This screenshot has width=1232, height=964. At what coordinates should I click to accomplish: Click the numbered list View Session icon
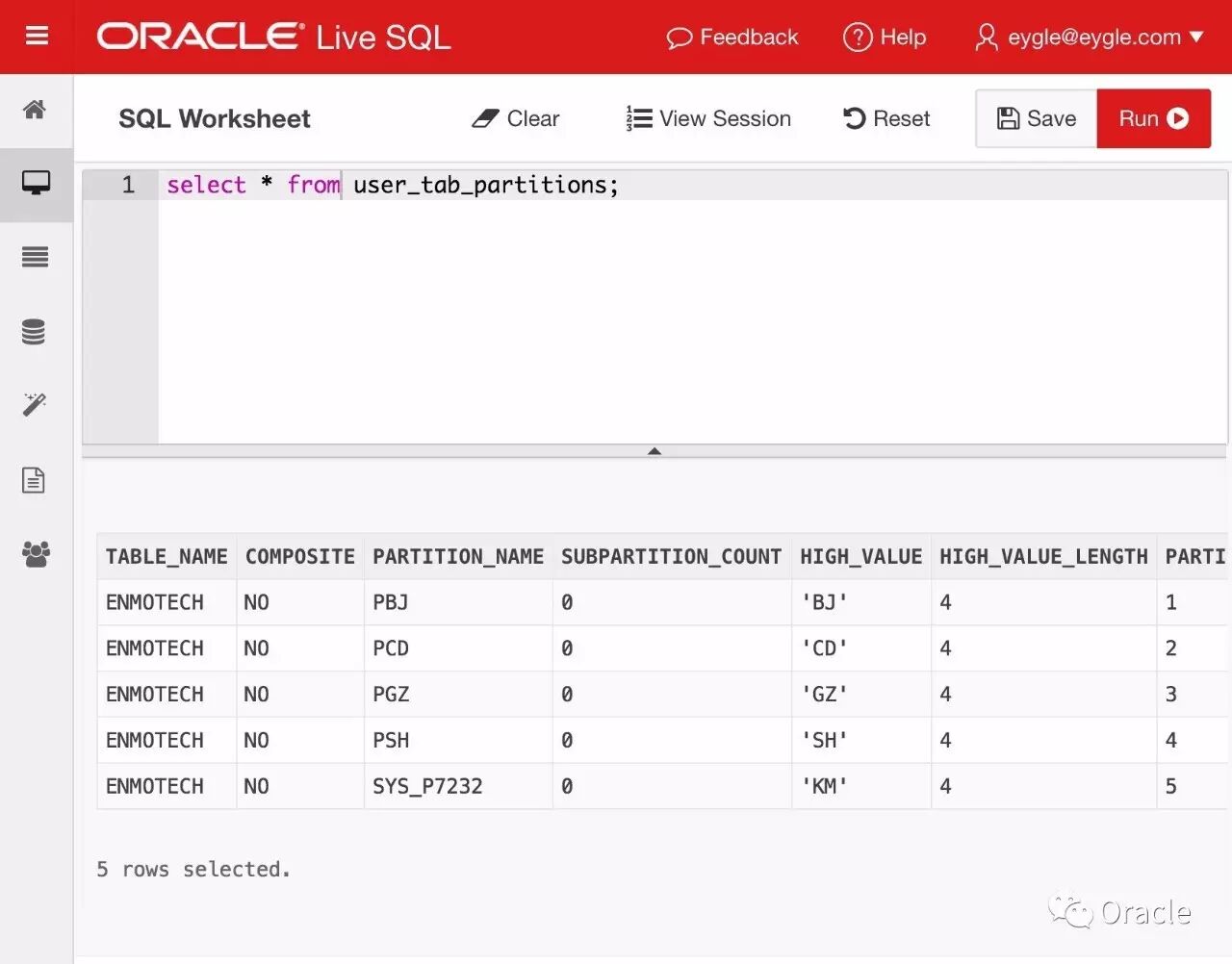point(639,118)
